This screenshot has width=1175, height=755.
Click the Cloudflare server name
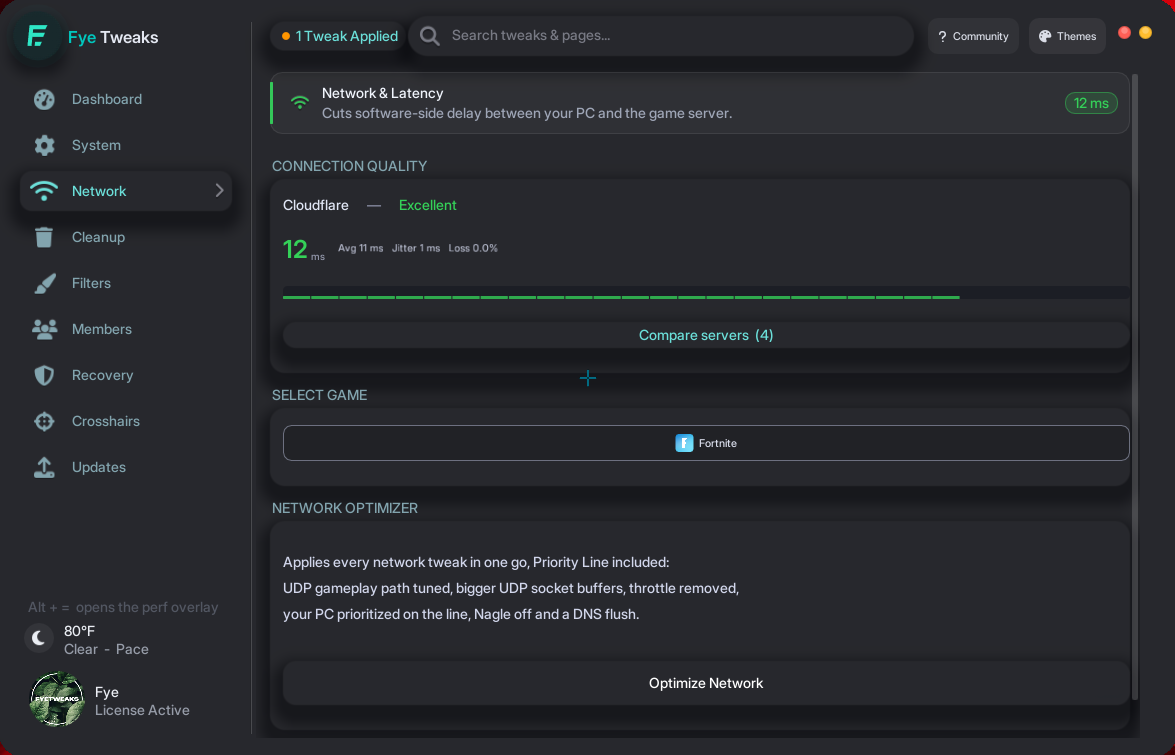(x=315, y=205)
